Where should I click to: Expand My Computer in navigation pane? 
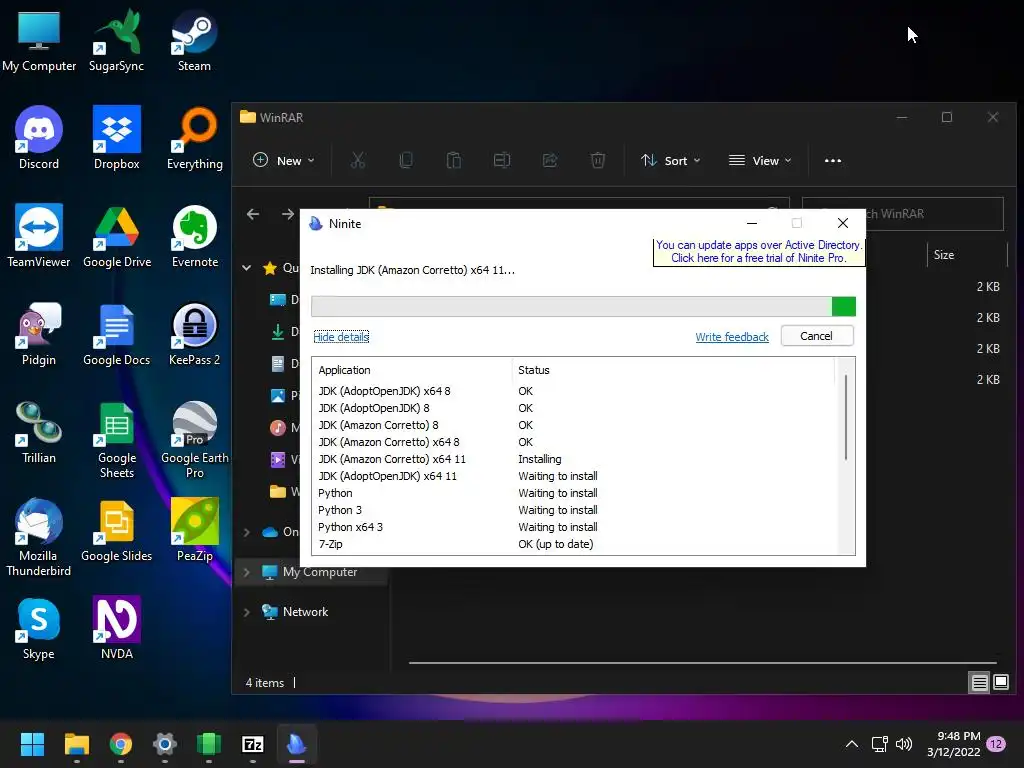point(247,572)
